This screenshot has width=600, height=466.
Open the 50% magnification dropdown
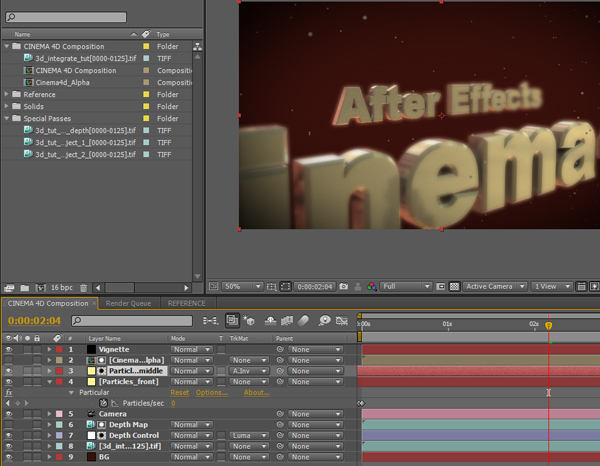pos(242,286)
